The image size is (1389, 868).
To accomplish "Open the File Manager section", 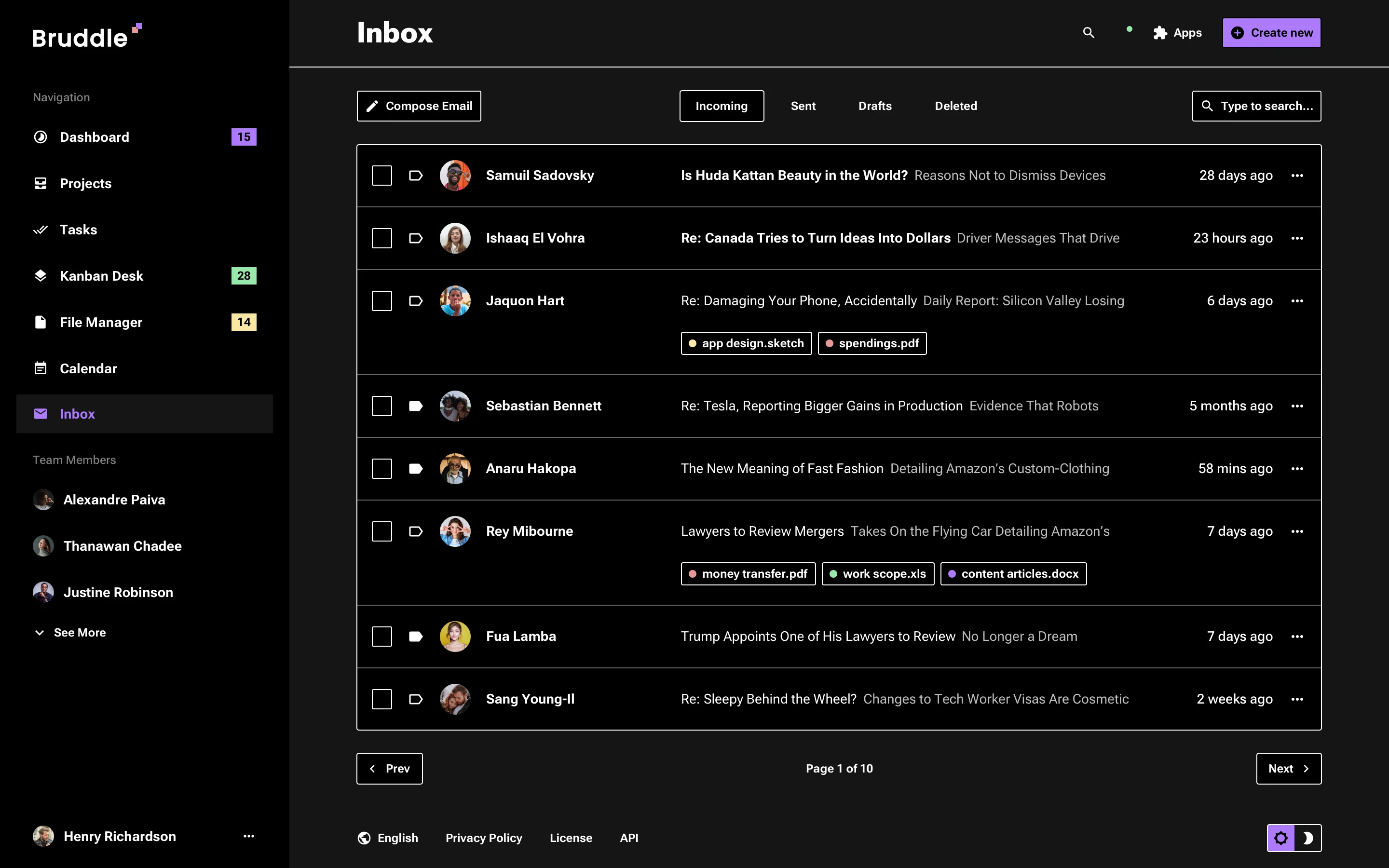I will (100, 322).
